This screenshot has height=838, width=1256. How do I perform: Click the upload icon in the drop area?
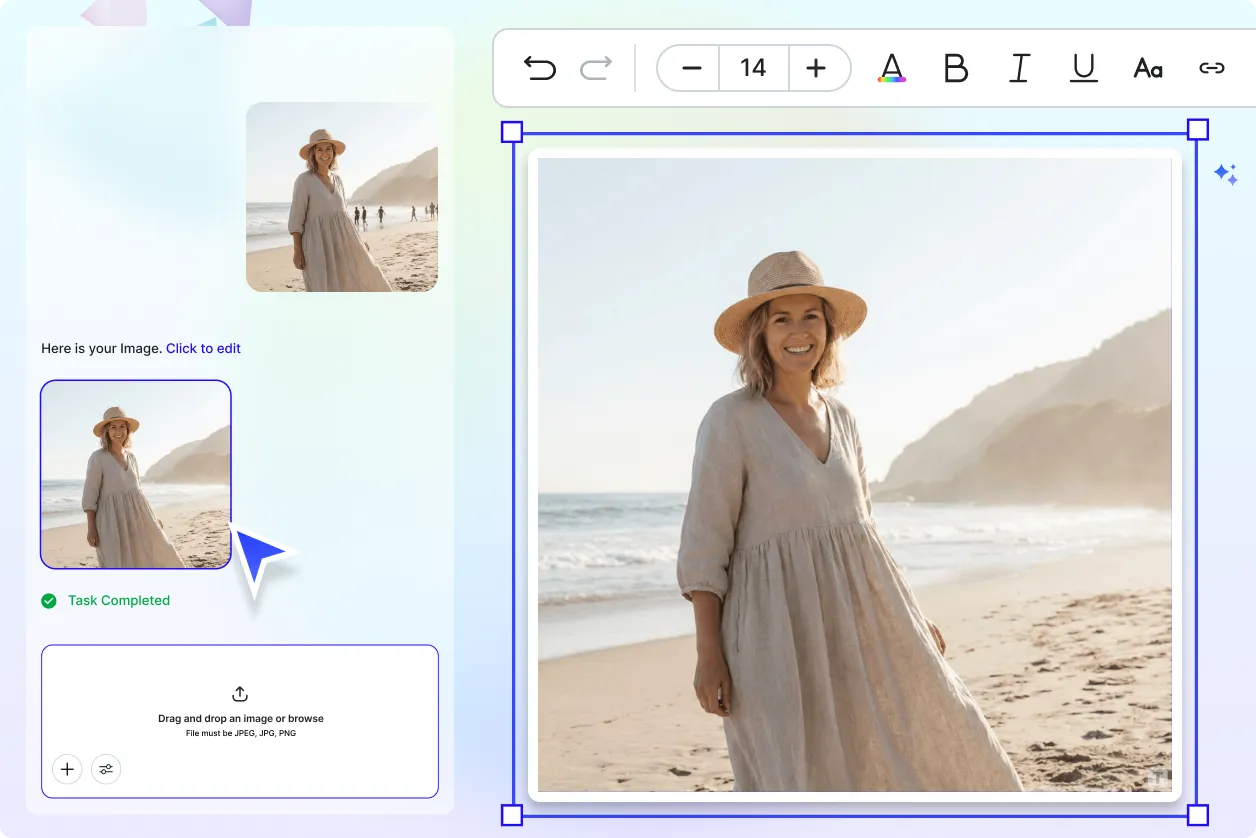pyautogui.click(x=239, y=693)
